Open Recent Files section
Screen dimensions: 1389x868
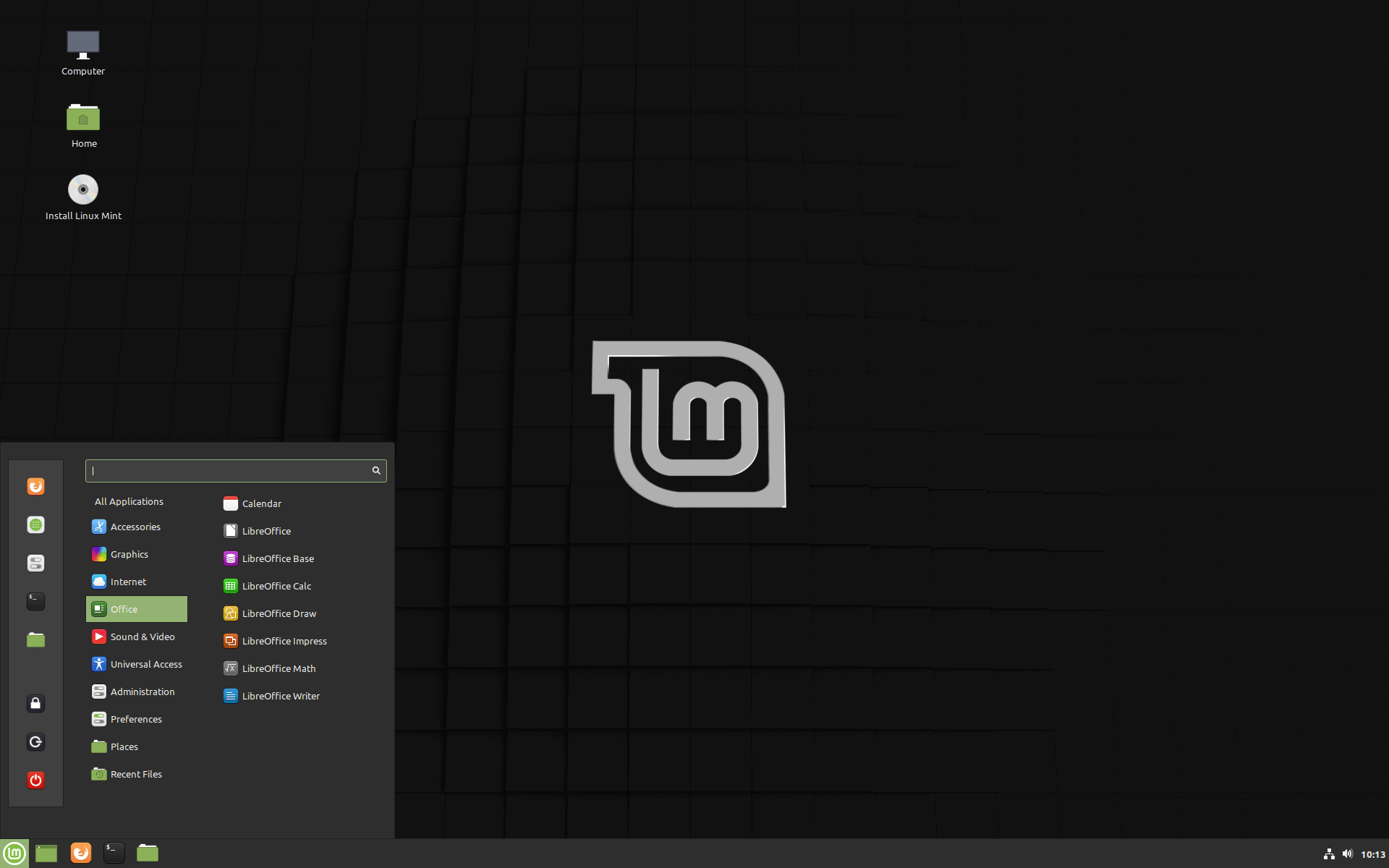coord(136,773)
